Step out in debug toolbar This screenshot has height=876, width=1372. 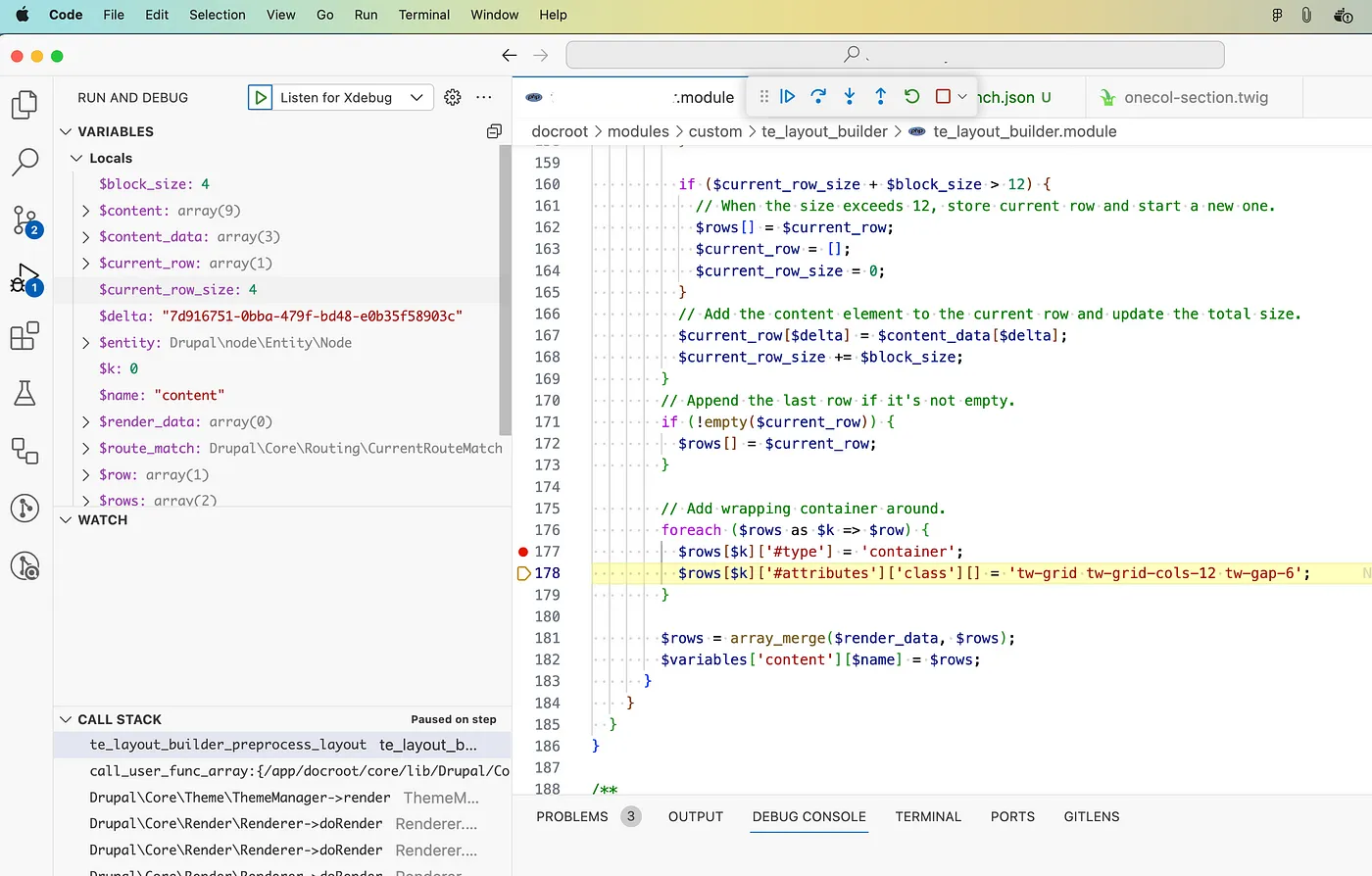coord(880,96)
